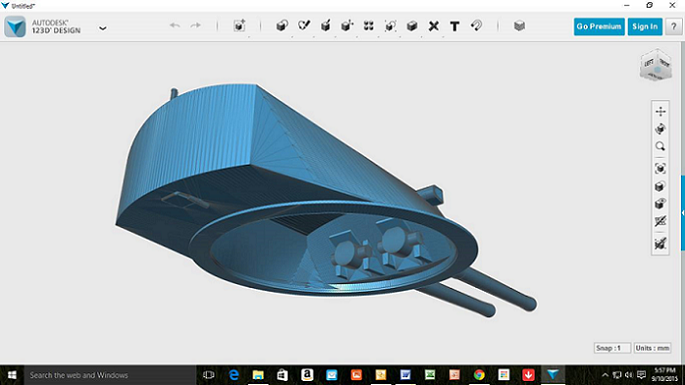Select the Zoom magnifier tool
685x385 pixels.
tap(661, 146)
